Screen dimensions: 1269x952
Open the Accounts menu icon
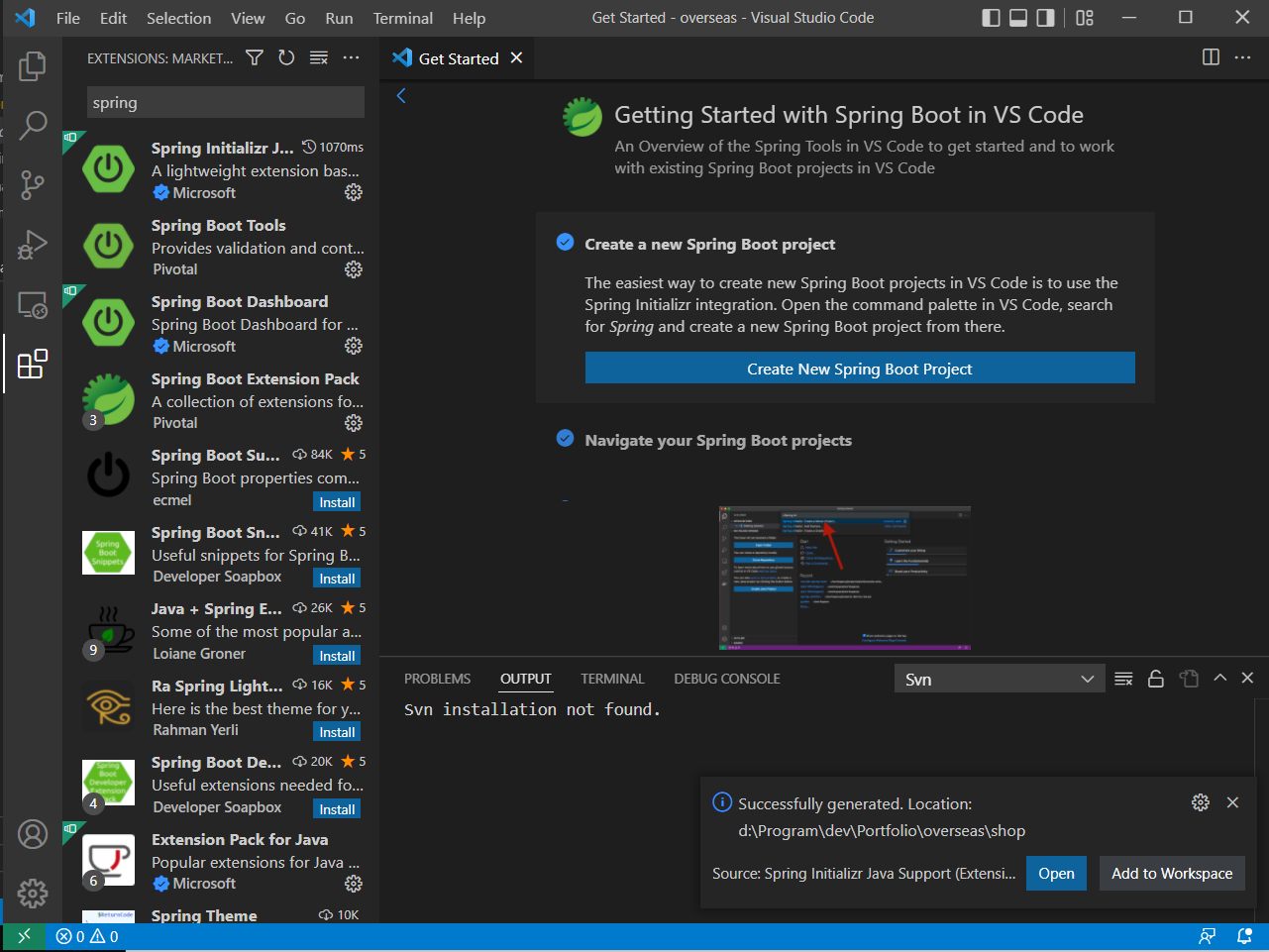coord(33,834)
